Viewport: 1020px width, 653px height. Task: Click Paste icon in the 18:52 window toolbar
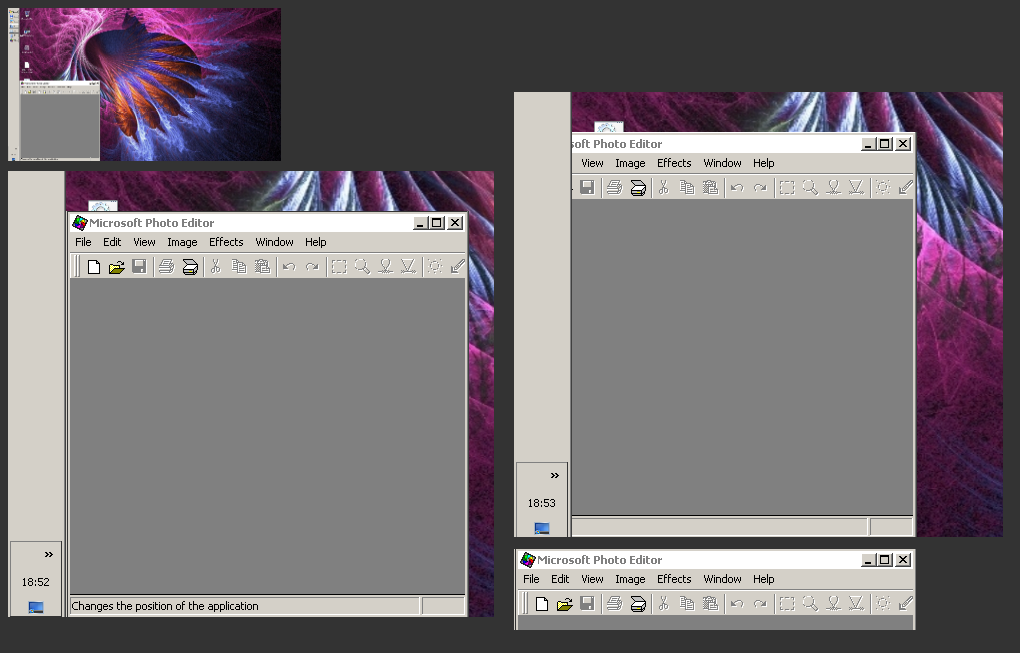[262, 267]
